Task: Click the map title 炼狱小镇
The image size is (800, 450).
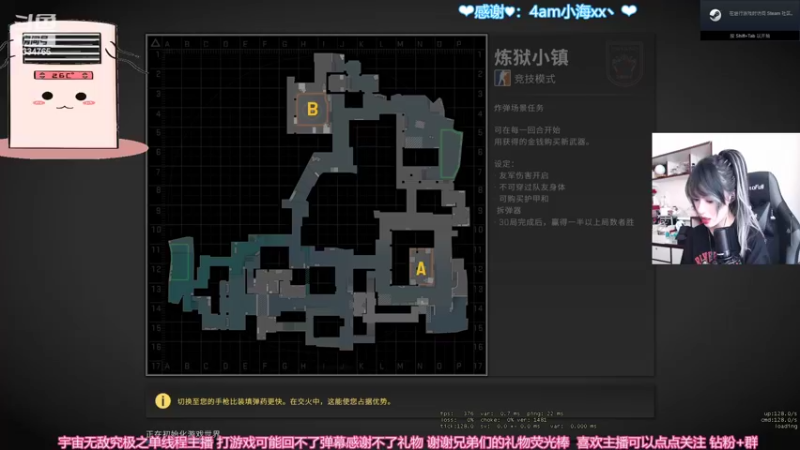Action: [531, 57]
